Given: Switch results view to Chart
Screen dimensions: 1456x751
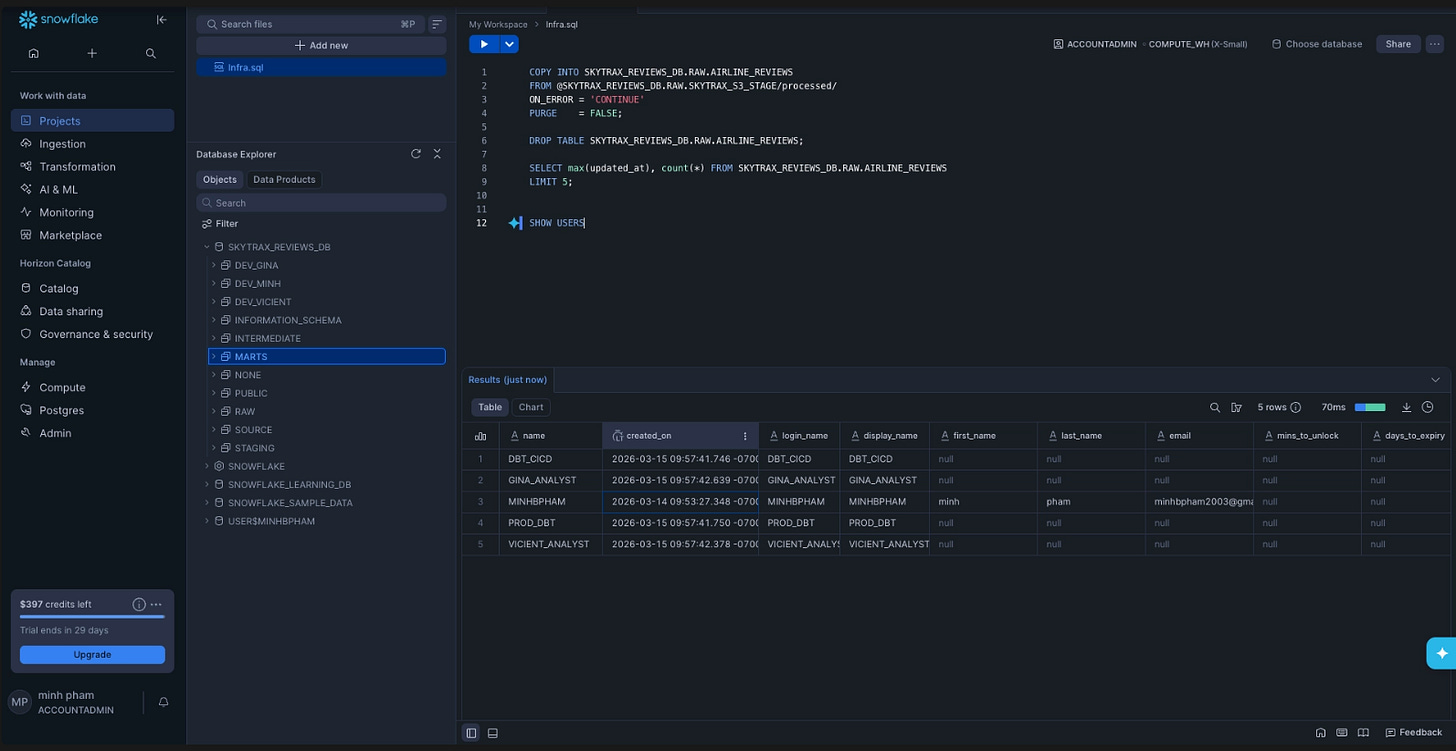Looking at the screenshot, I should [531, 407].
